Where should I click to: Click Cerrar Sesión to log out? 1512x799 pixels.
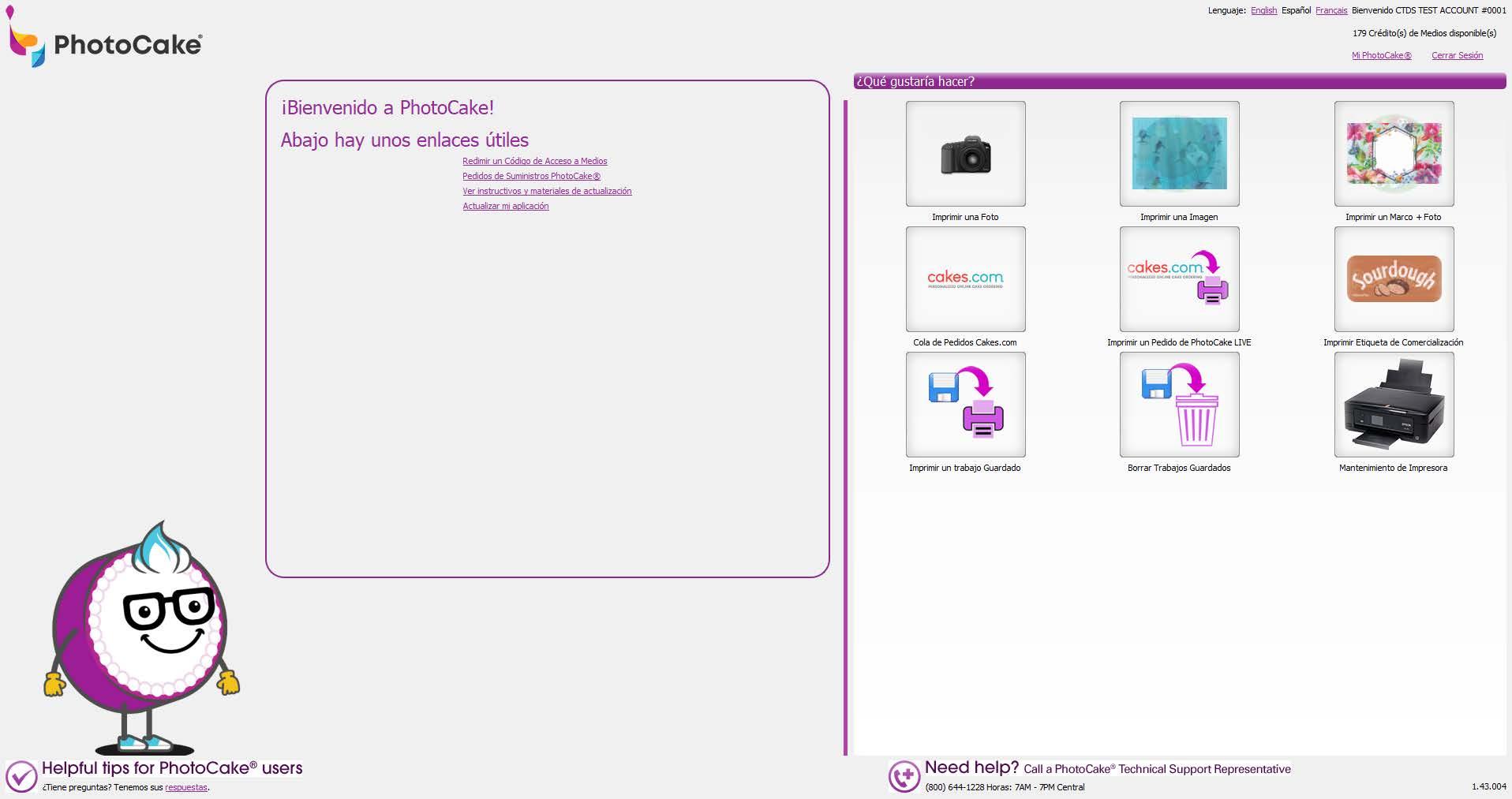coord(1457,55)
